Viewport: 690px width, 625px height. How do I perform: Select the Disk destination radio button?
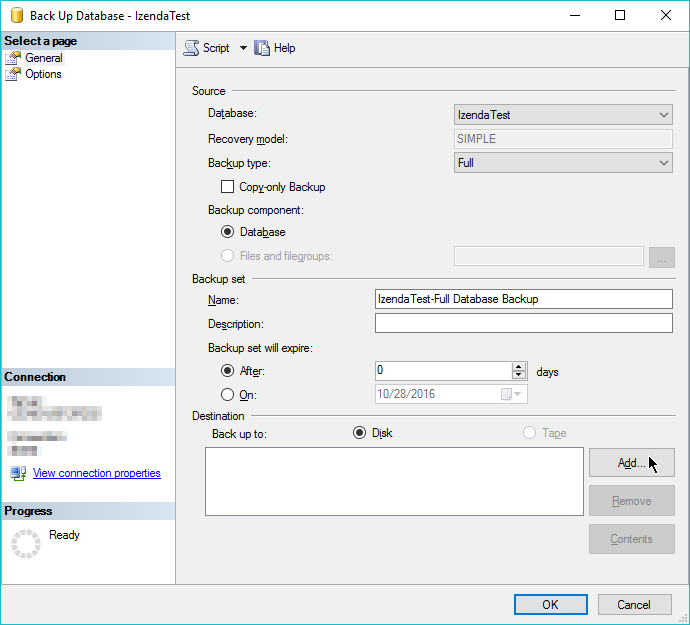point(359,433)
